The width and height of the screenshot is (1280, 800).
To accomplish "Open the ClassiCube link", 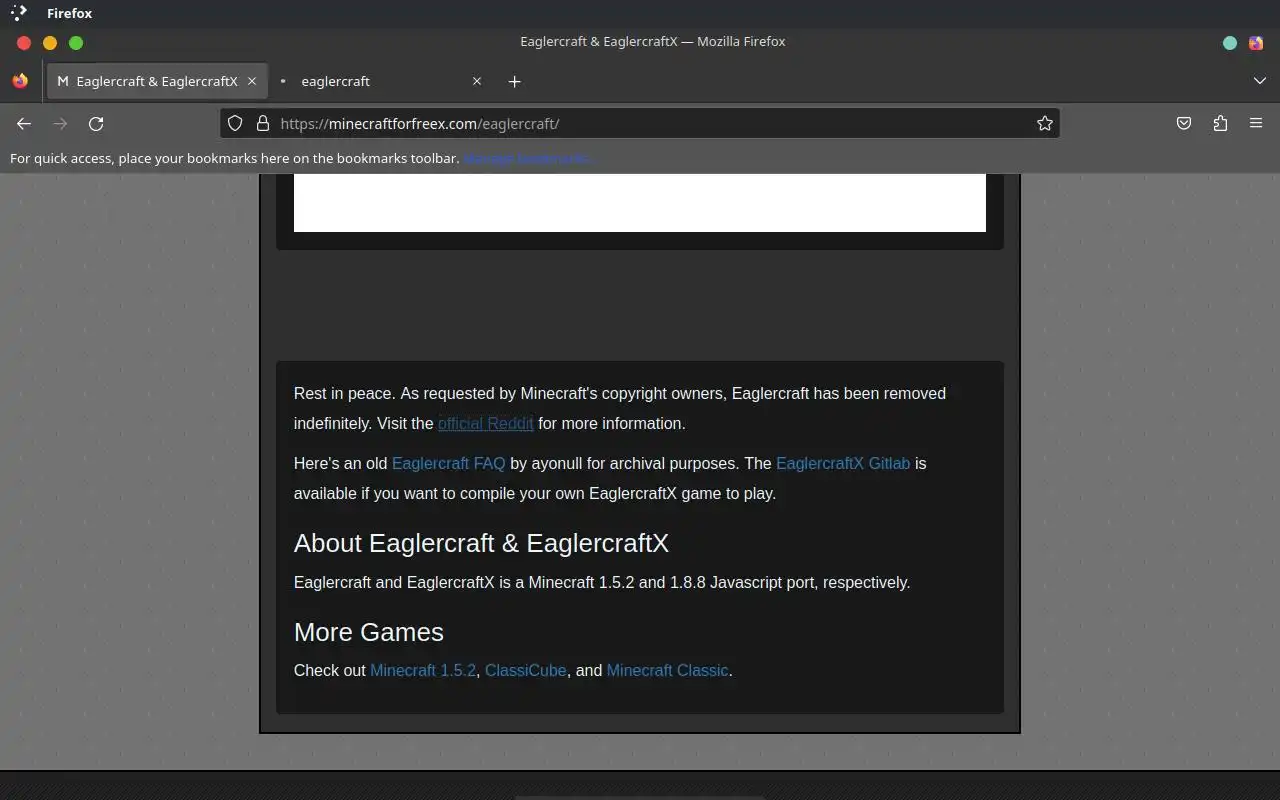I will (x=526, y=670).
